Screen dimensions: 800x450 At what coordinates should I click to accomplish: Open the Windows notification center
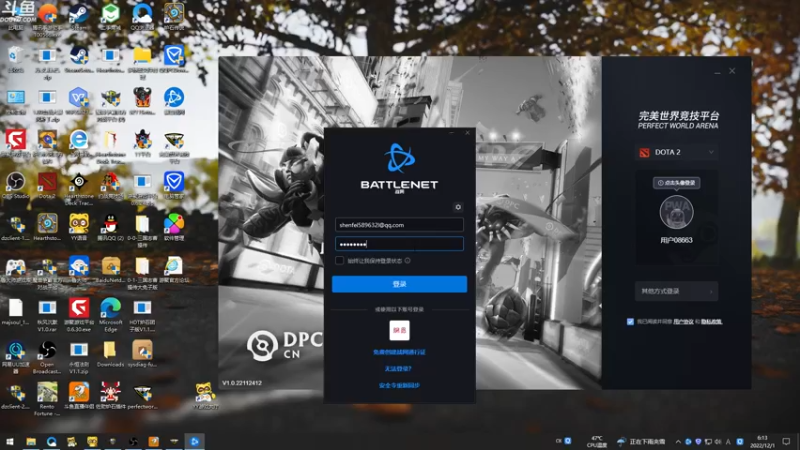[786, 441]
